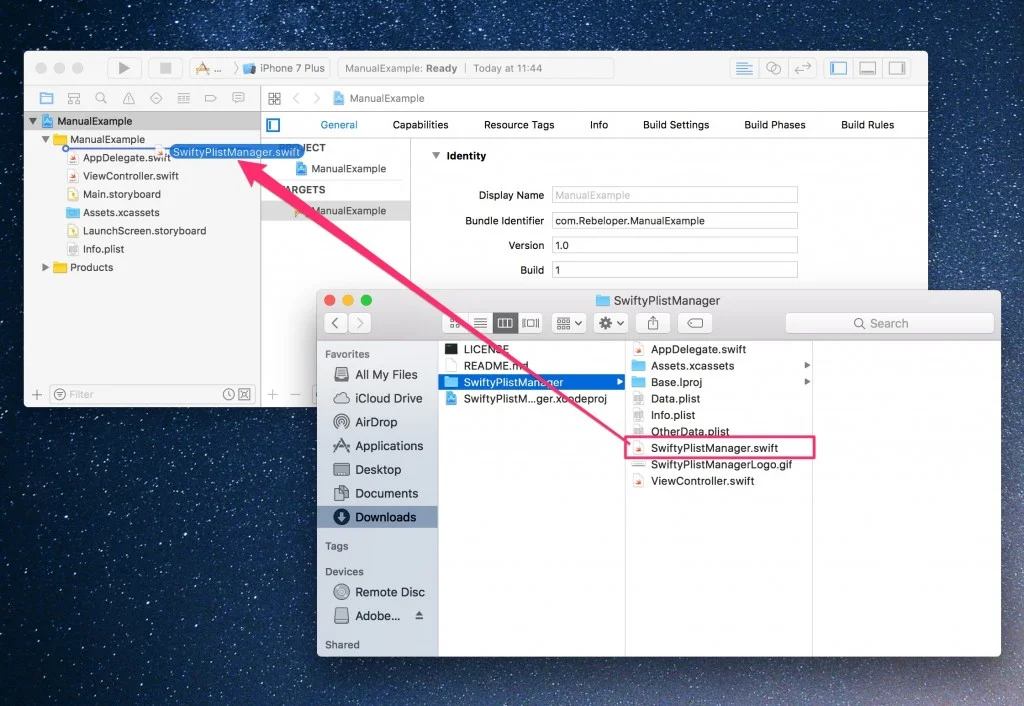Click the Version field

[675, 246]
